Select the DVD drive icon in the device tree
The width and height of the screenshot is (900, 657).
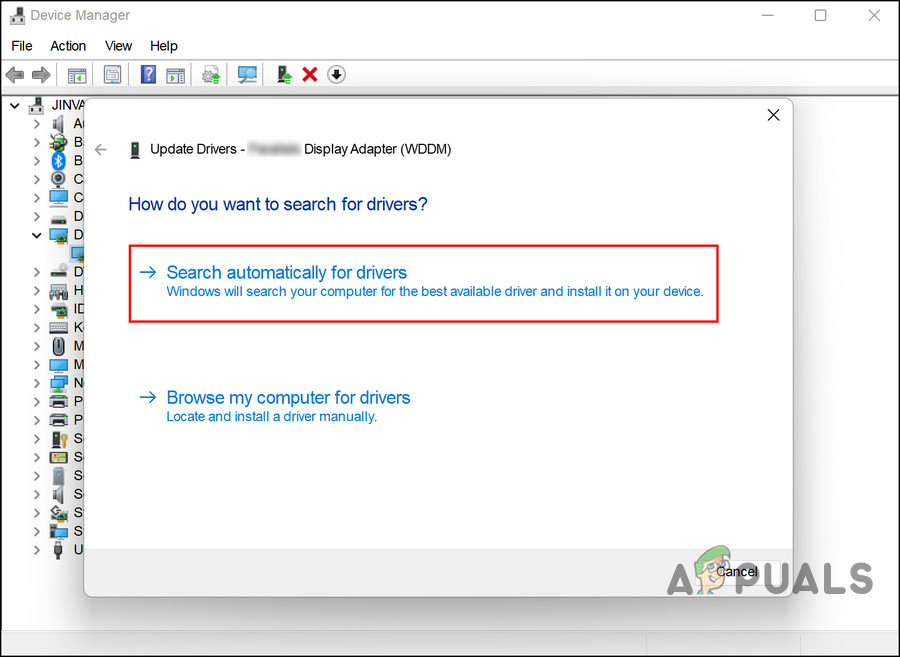point(59,271)
